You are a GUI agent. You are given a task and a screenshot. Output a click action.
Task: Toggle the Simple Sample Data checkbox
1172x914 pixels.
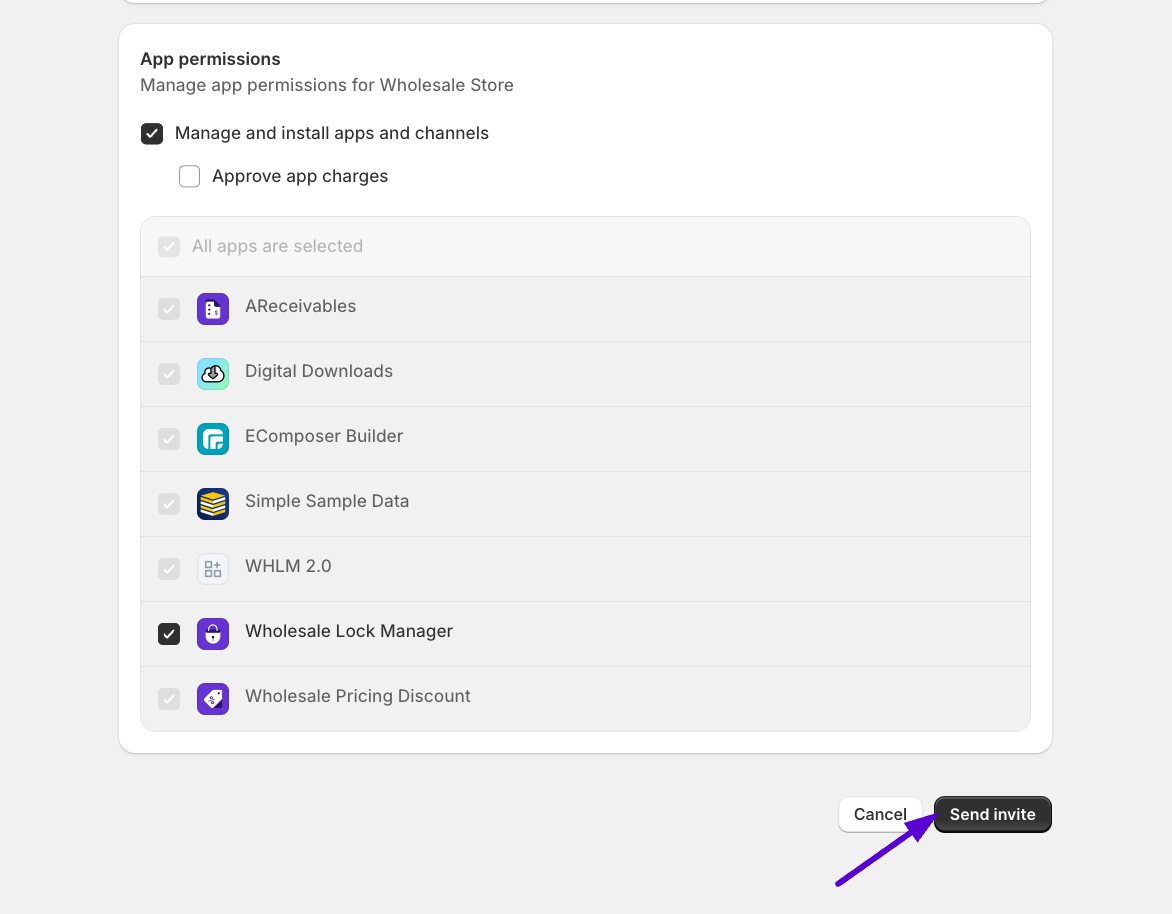coord(169,504)
